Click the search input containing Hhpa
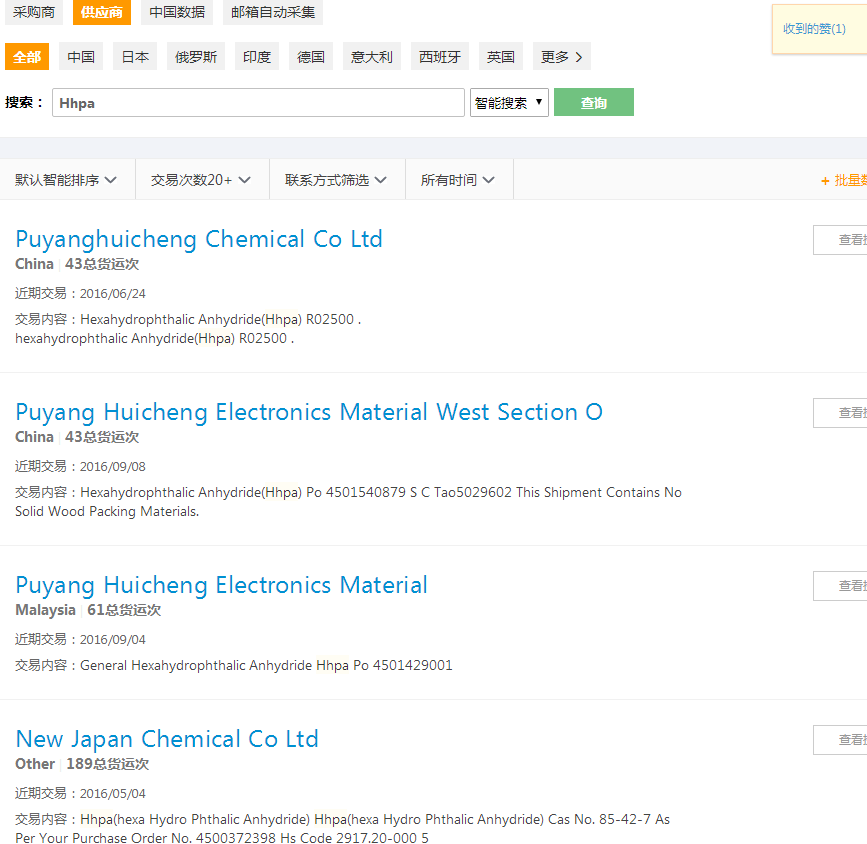 (x=258, y=102)
